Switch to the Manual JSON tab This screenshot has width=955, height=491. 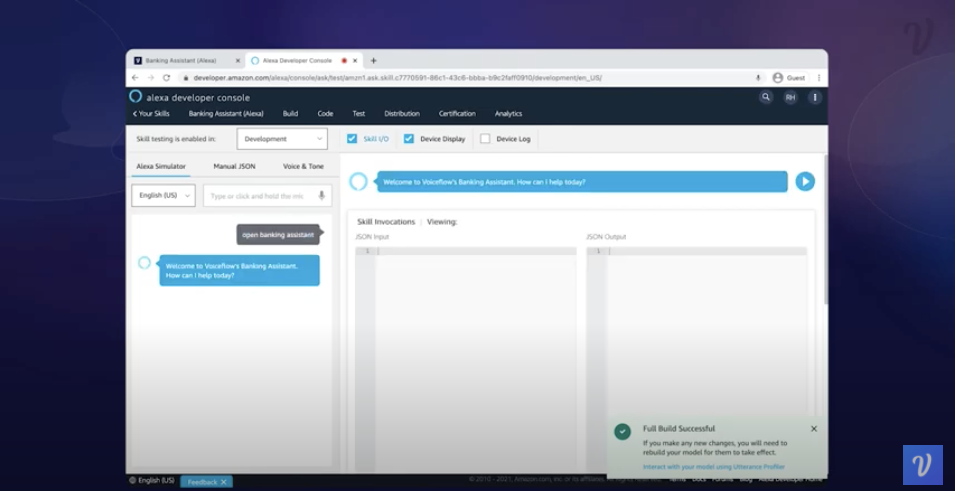(234, 166)
